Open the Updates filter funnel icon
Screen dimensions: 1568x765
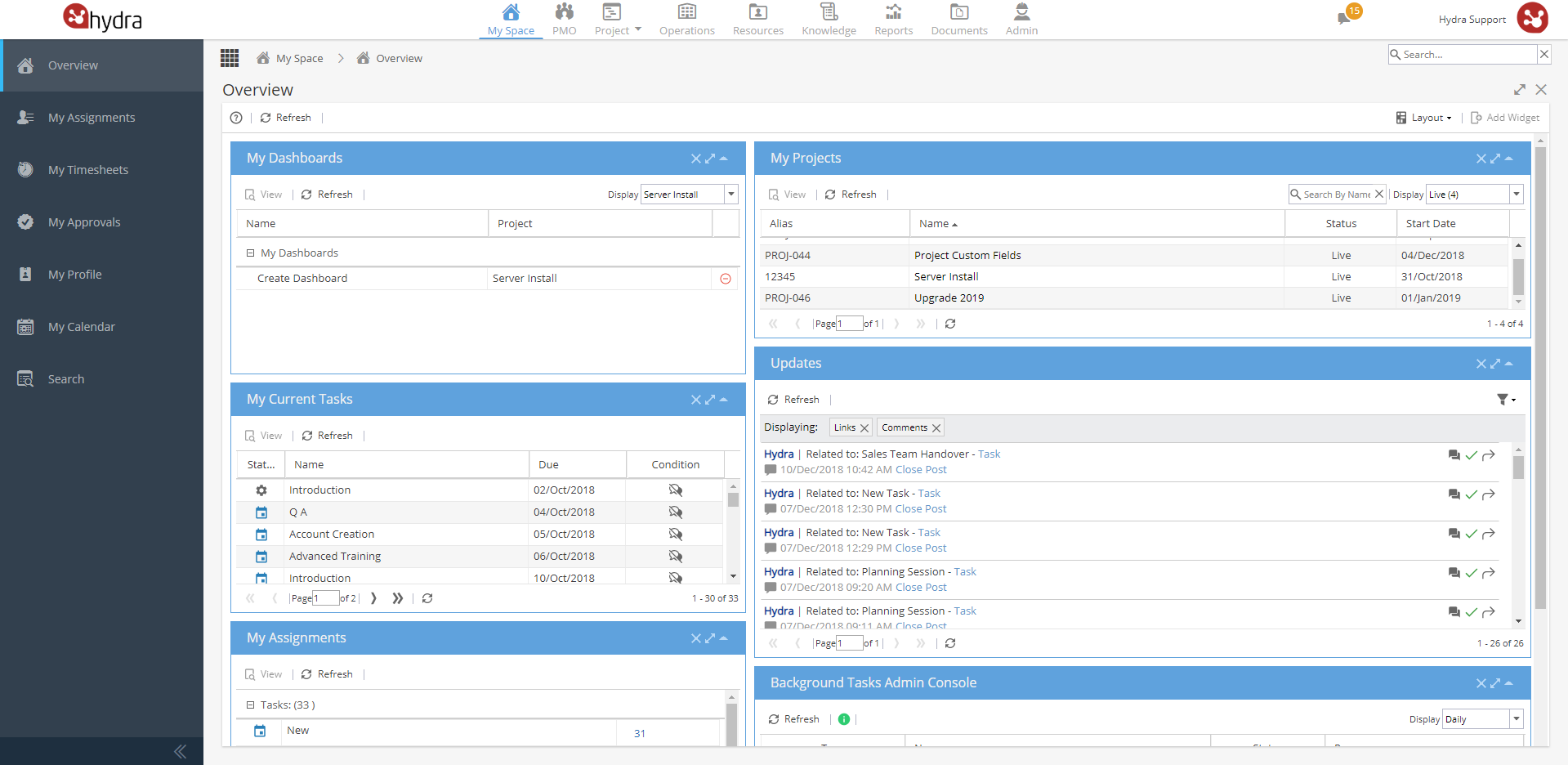(1506, 400)
